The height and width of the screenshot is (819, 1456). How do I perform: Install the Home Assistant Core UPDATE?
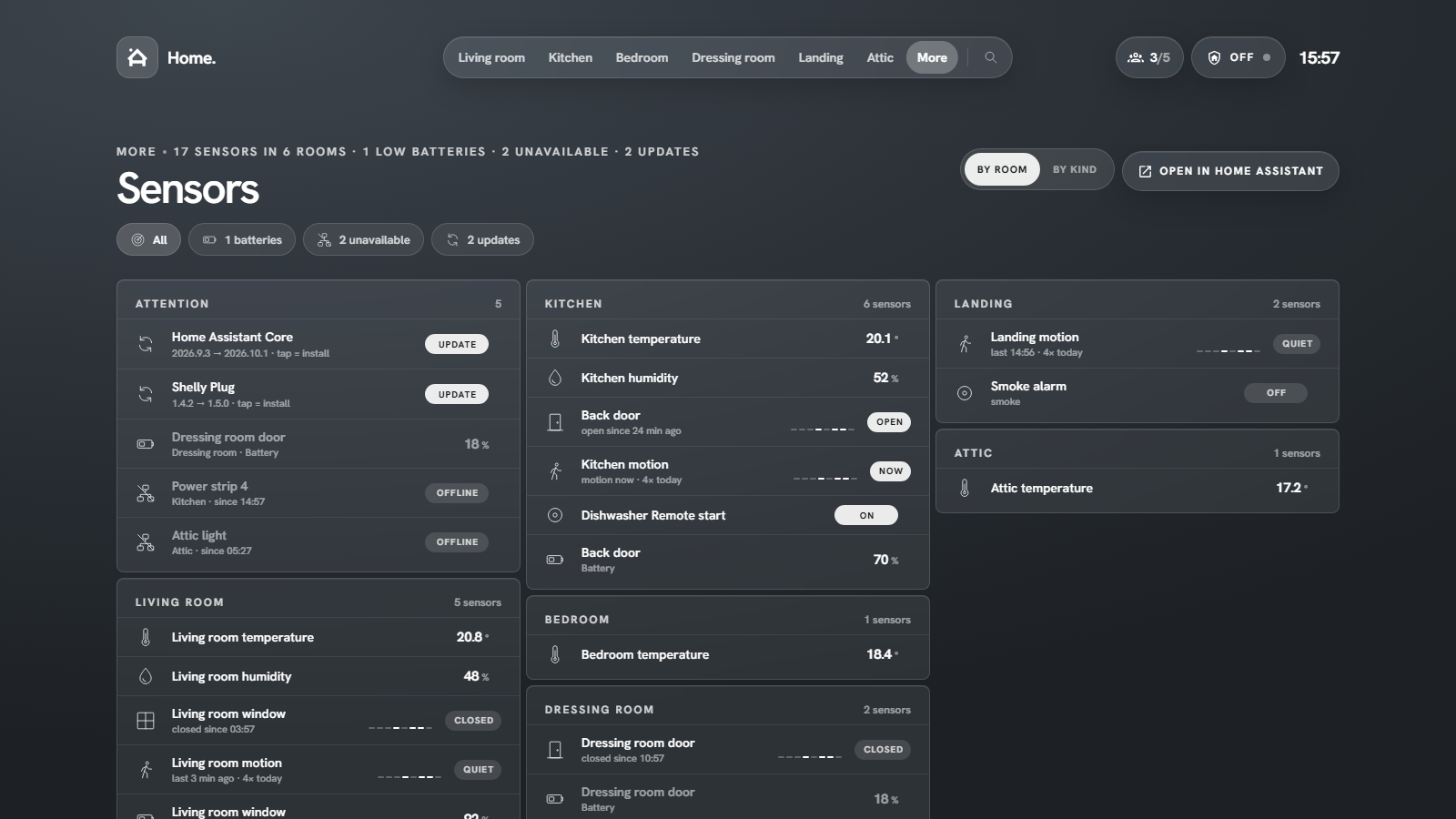(457, 344)
